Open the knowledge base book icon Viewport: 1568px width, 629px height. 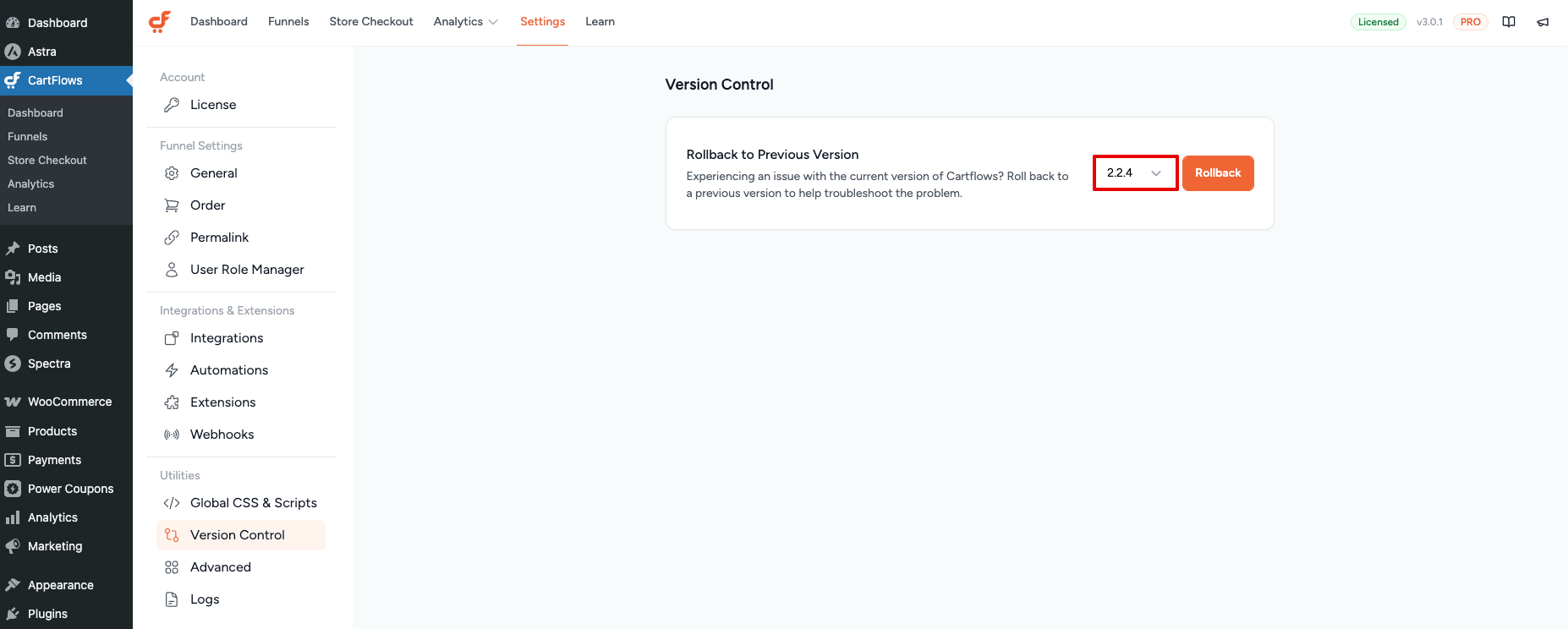click(1509, 22)
